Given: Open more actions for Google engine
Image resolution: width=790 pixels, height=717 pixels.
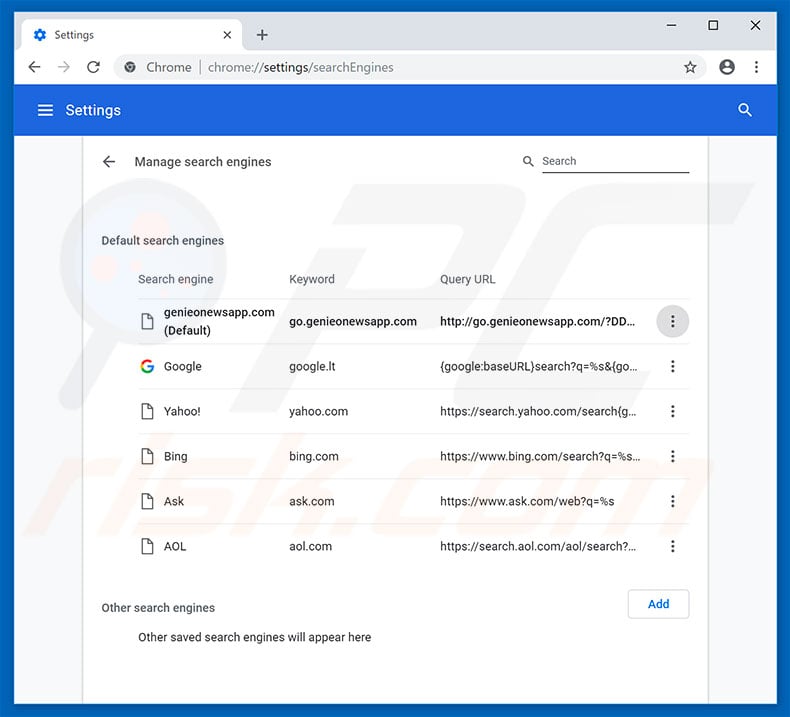Looking at the screenshot, I should click(x=673, y=366).
